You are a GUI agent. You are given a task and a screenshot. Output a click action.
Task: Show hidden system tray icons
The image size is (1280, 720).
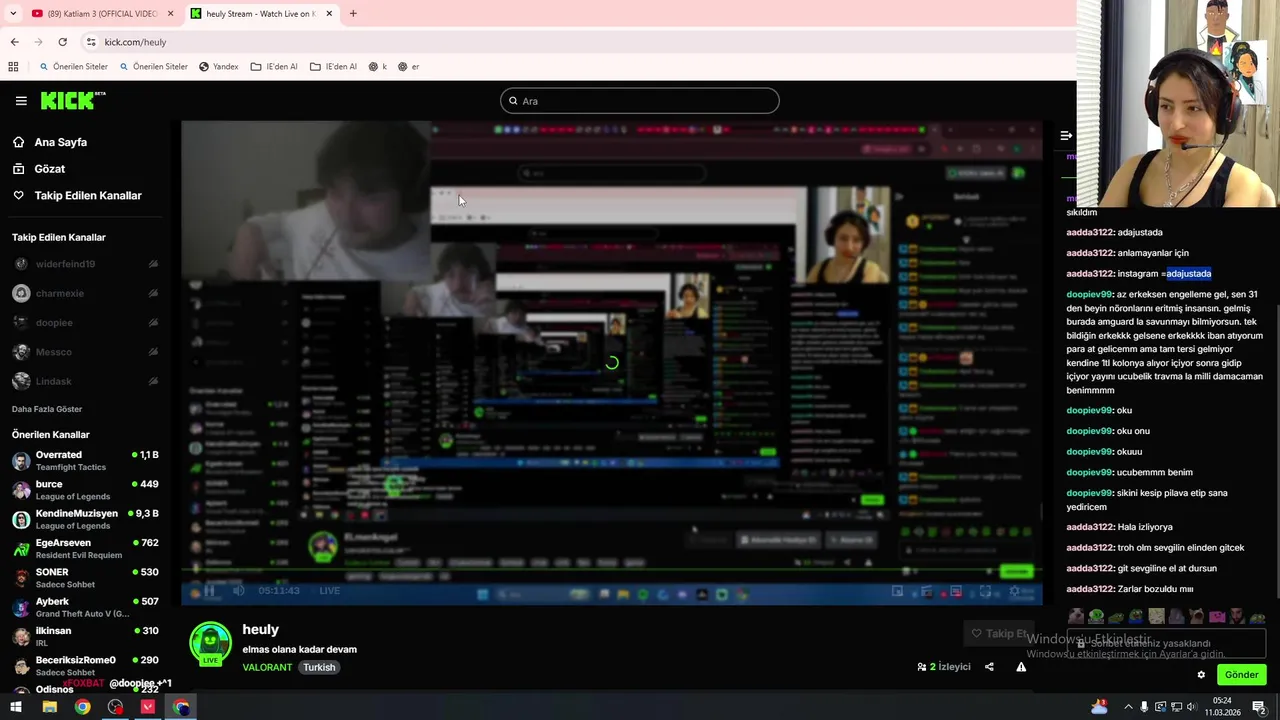click(1129, 707)
